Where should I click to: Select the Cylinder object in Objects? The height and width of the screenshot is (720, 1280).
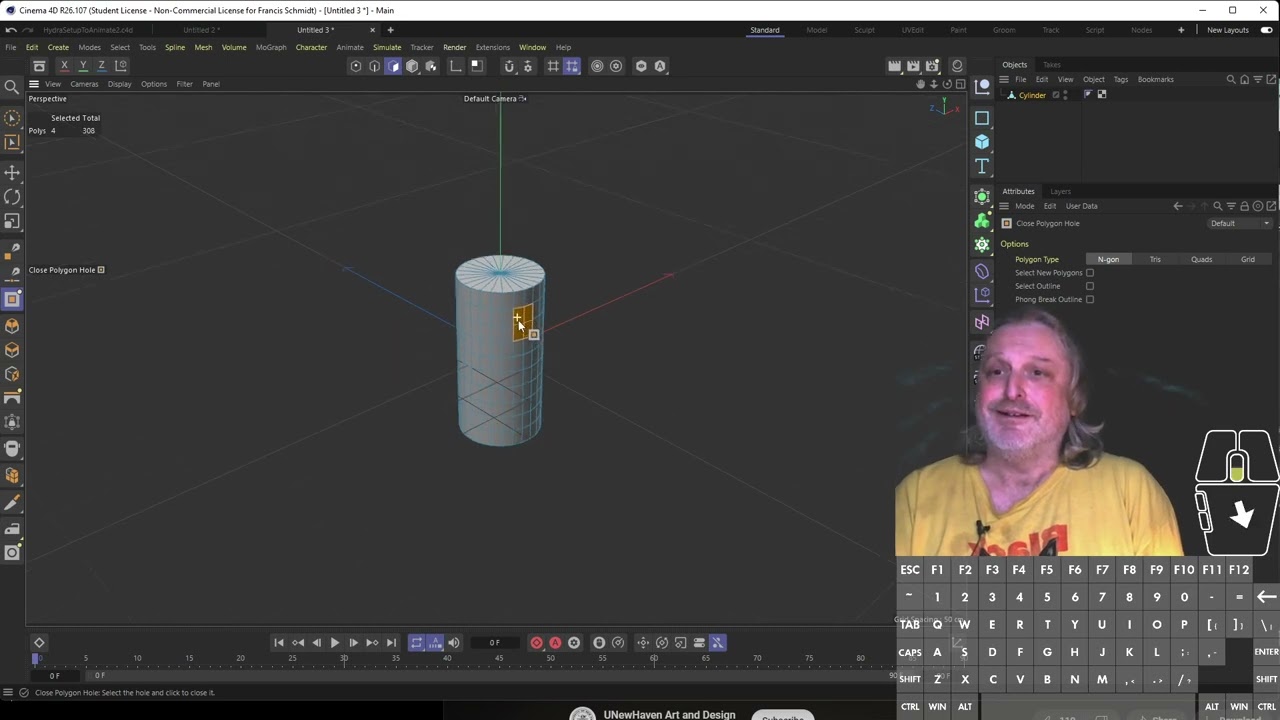click(1033, 95)
